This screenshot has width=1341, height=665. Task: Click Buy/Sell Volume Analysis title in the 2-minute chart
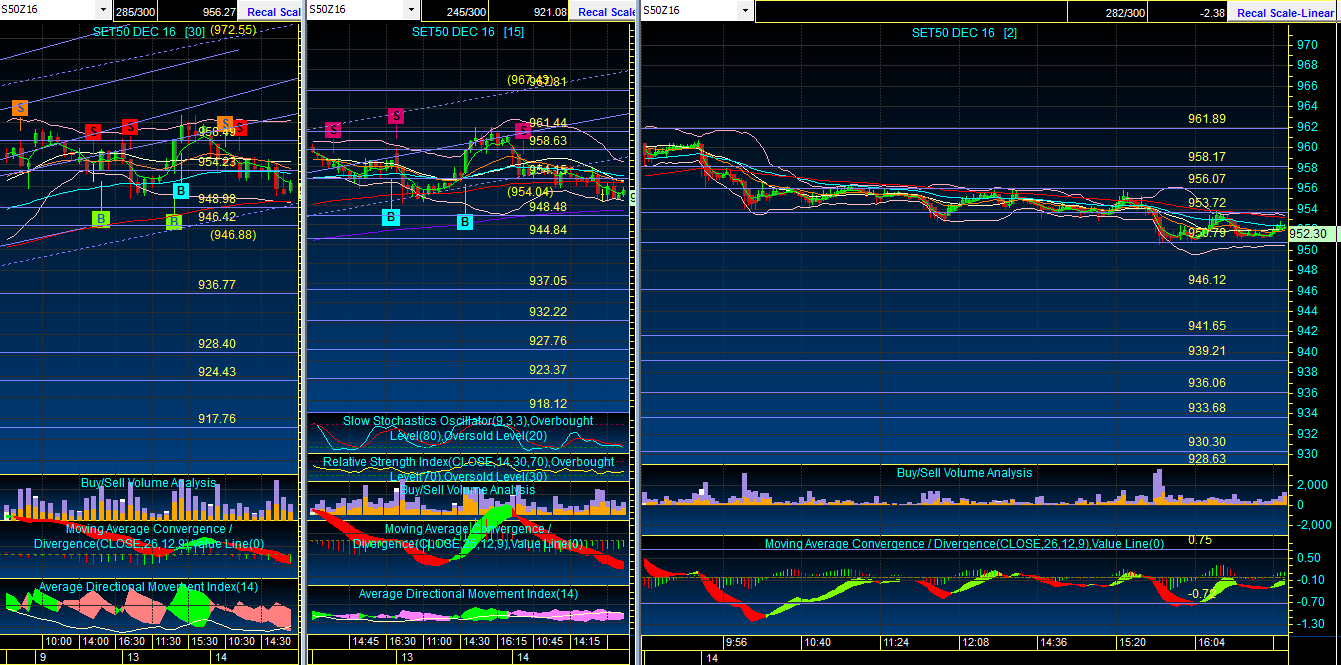point(964,472)
